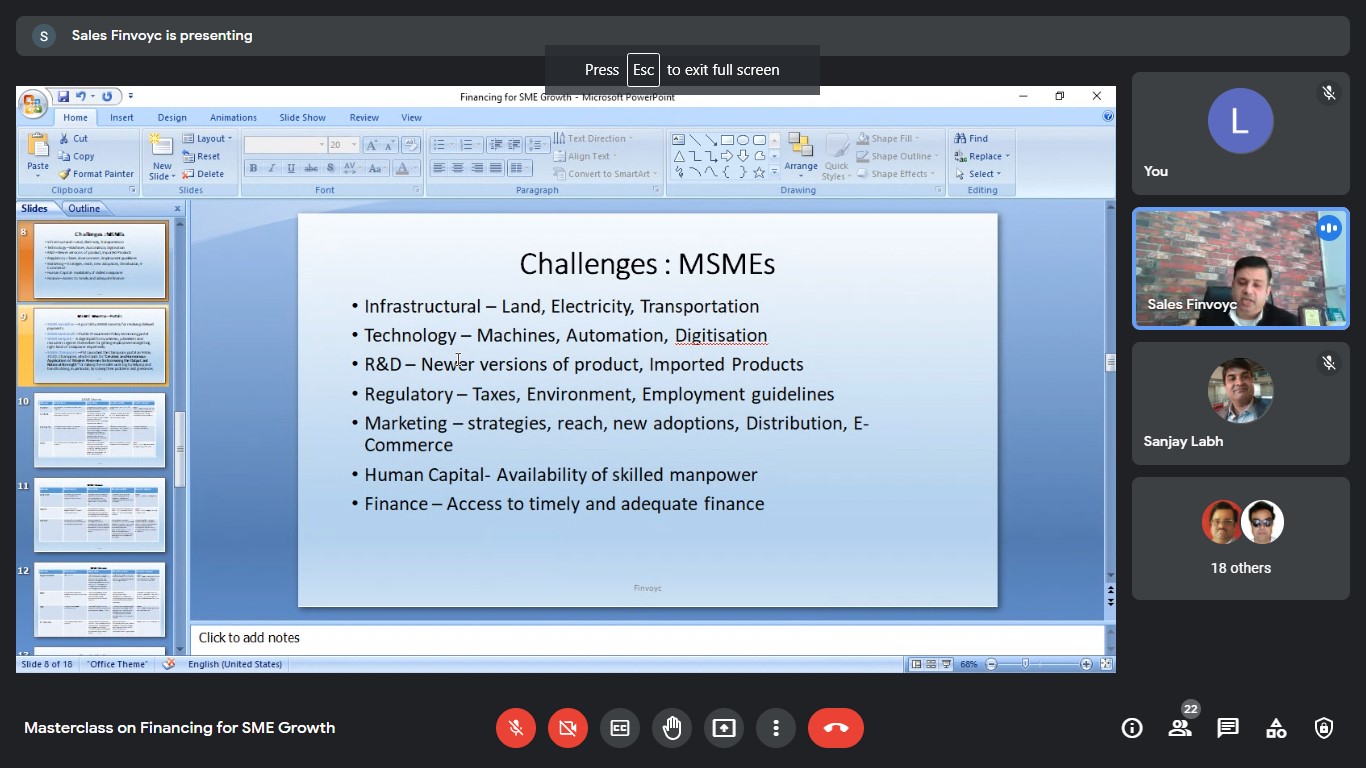
Task: Expand the Customize Quick Access Toolbar arrow
Action: coord(130,96)
